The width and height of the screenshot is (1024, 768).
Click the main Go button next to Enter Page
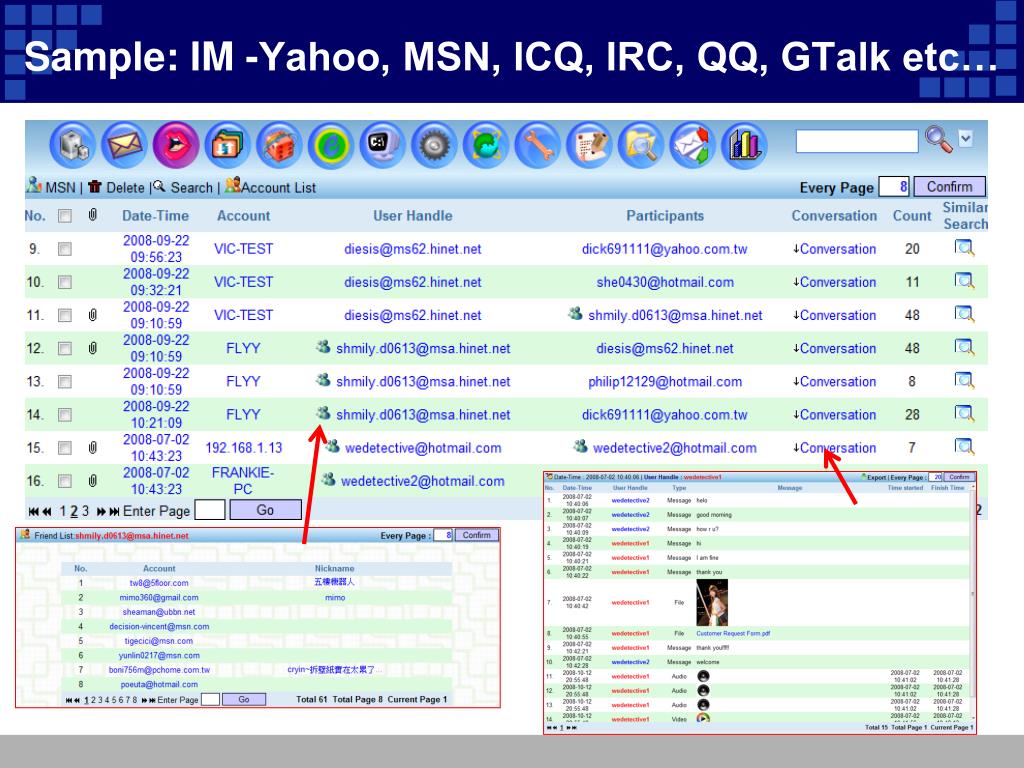coord(265,510)
